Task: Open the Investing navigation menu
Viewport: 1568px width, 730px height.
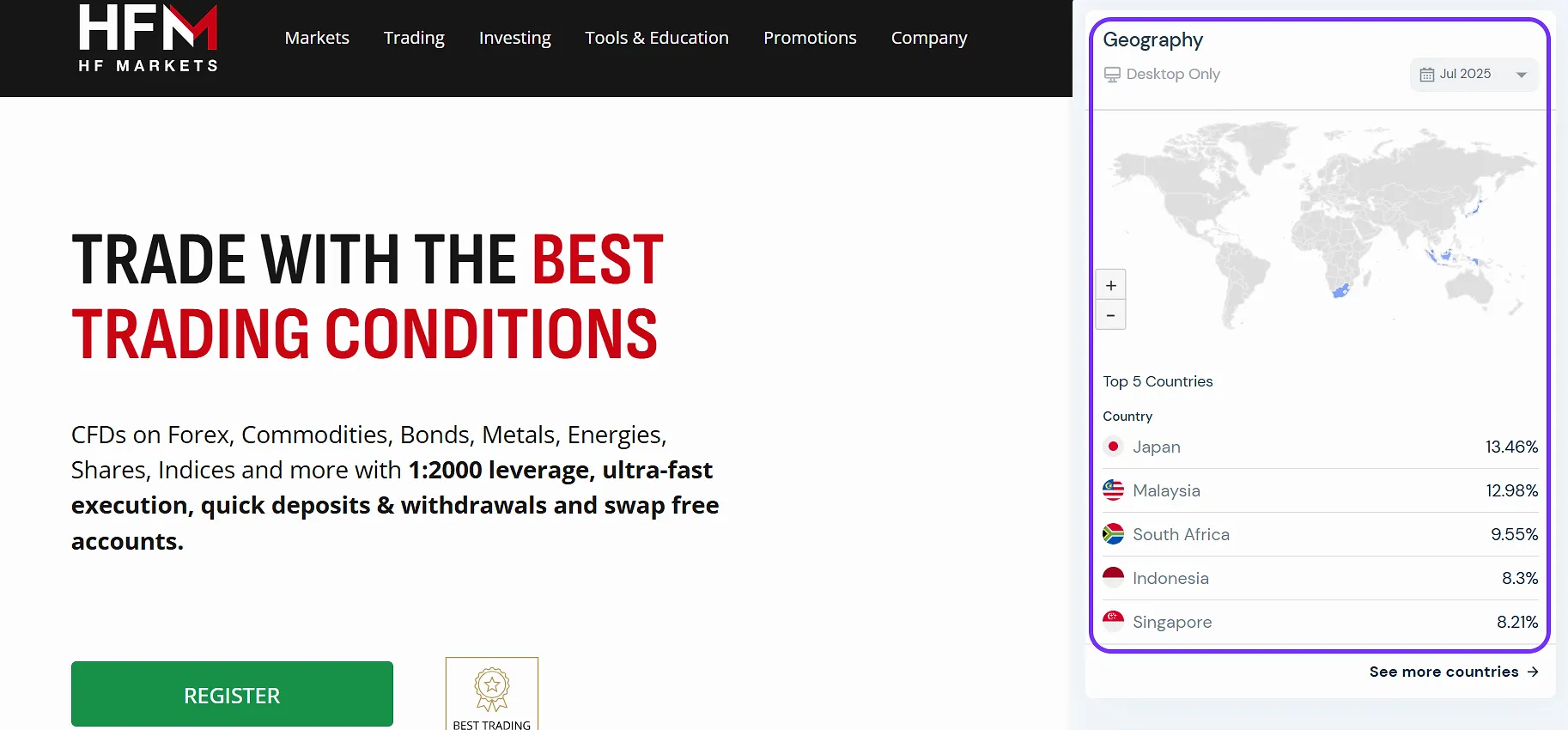Action: click(x=514, y=38)
